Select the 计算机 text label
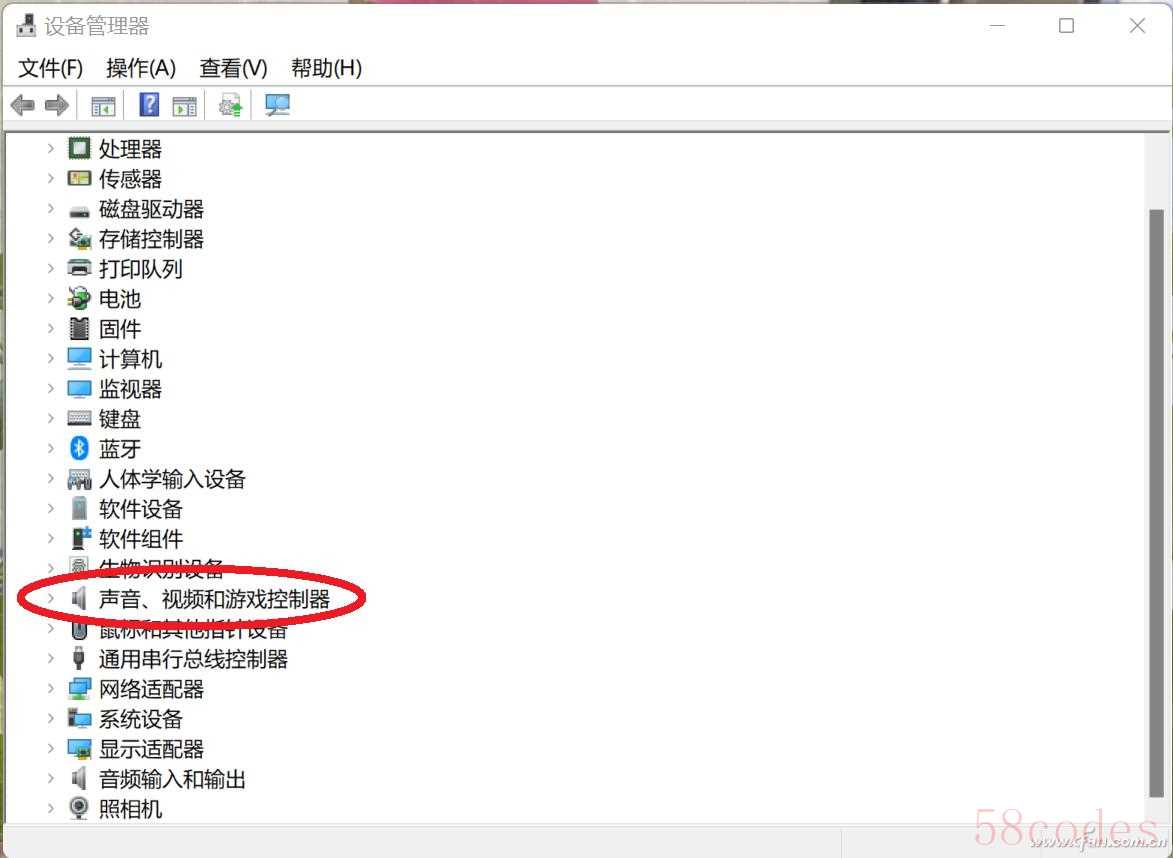 point(130,358)
